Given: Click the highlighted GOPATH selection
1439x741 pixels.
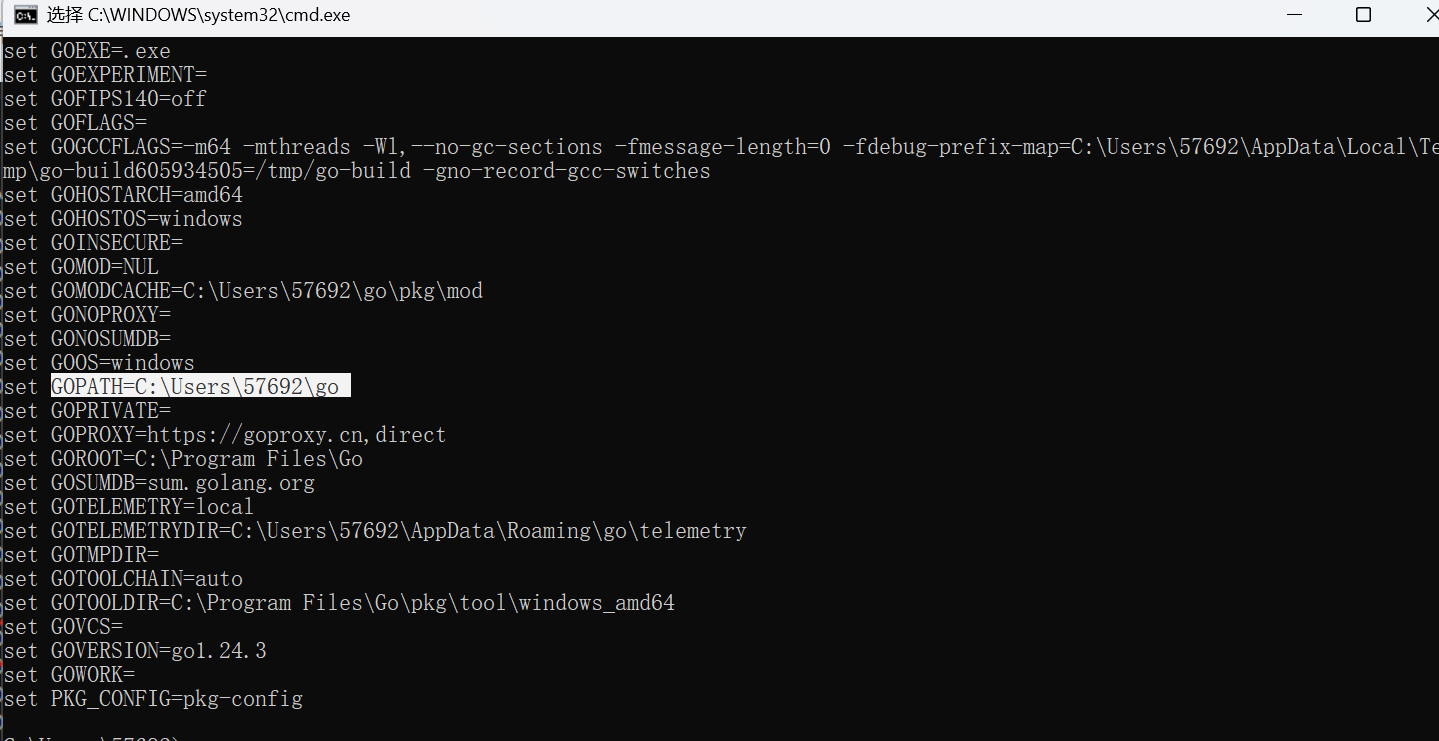Looking at the screenshot, I should [x=201, y=387].
